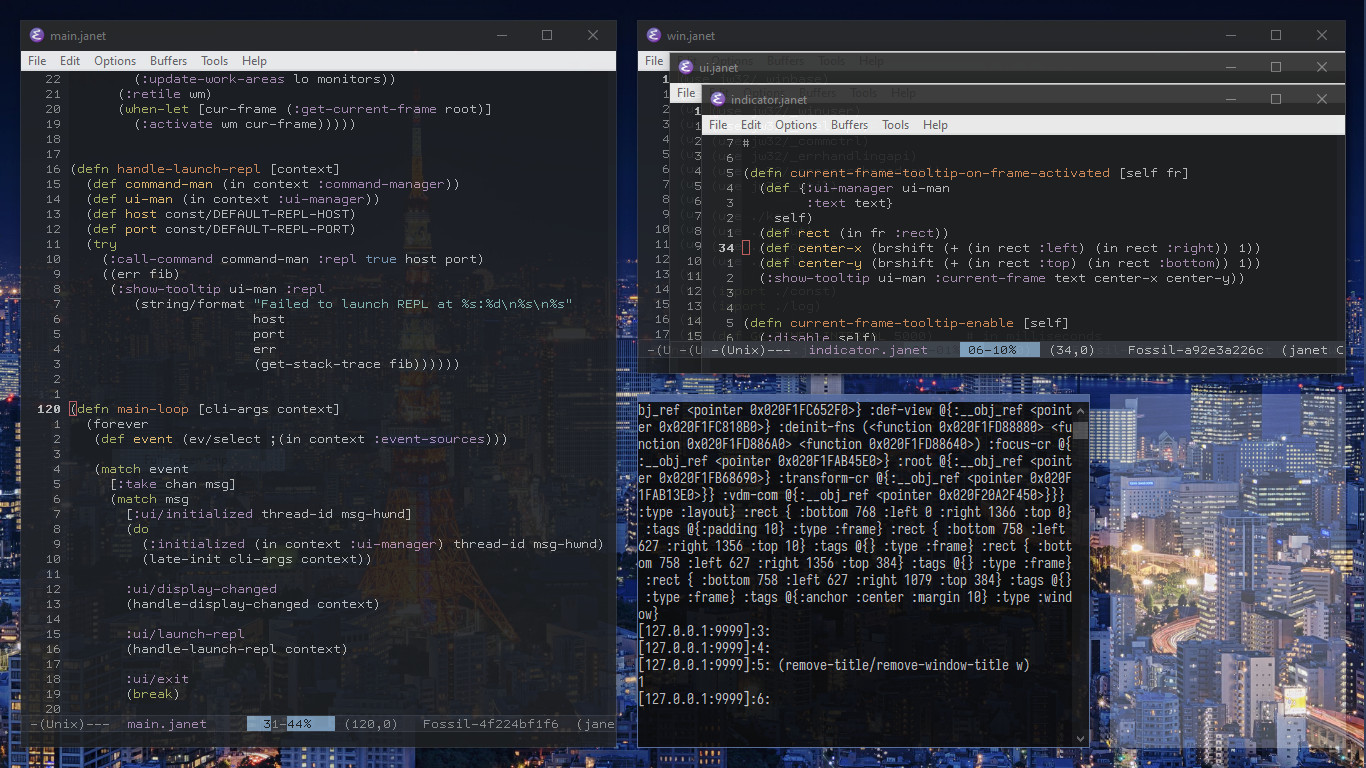Viewport: 1366px width, 768px height.
Task: Maximize the main.janet window
Action: (x=547, y=35)
